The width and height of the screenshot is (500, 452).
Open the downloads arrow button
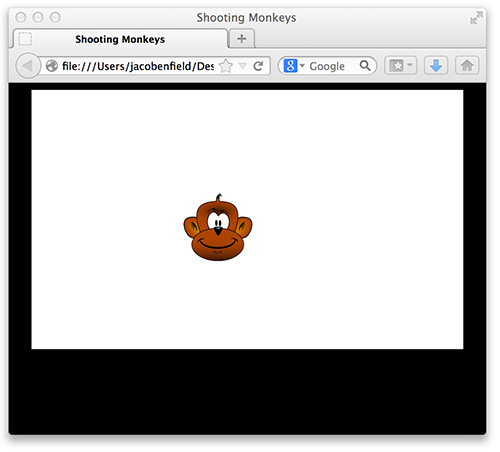coord(436,66)
